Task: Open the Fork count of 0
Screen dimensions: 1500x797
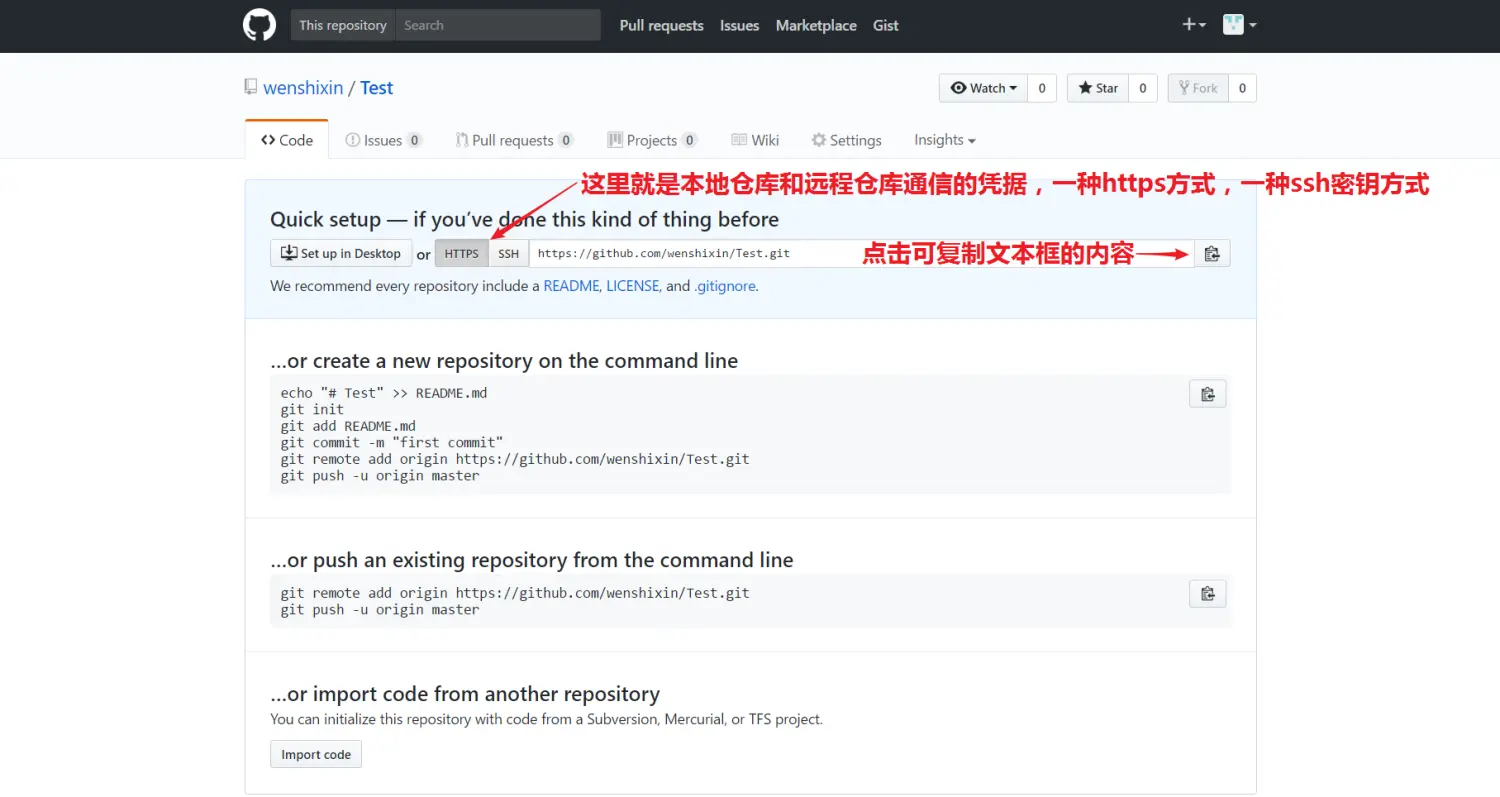Action: [x=1242, y=88]
